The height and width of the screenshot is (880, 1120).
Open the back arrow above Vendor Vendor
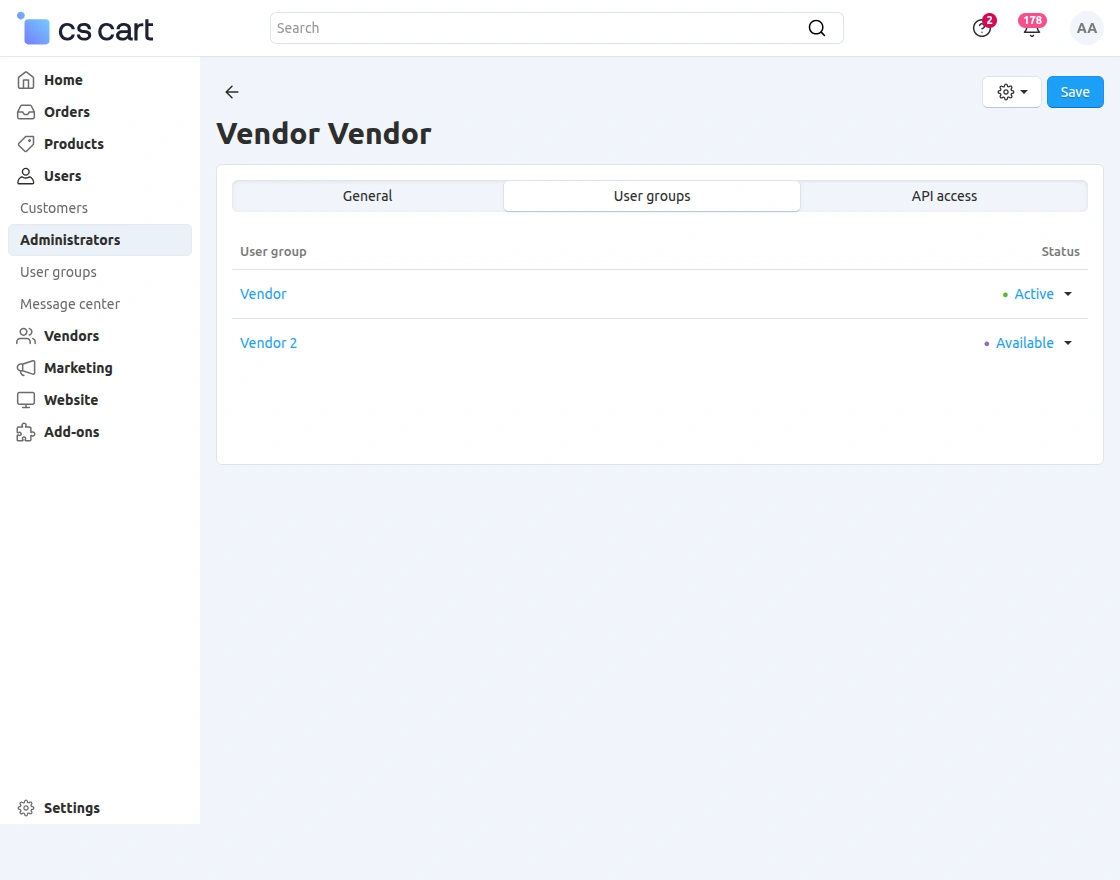pos(231,92)
